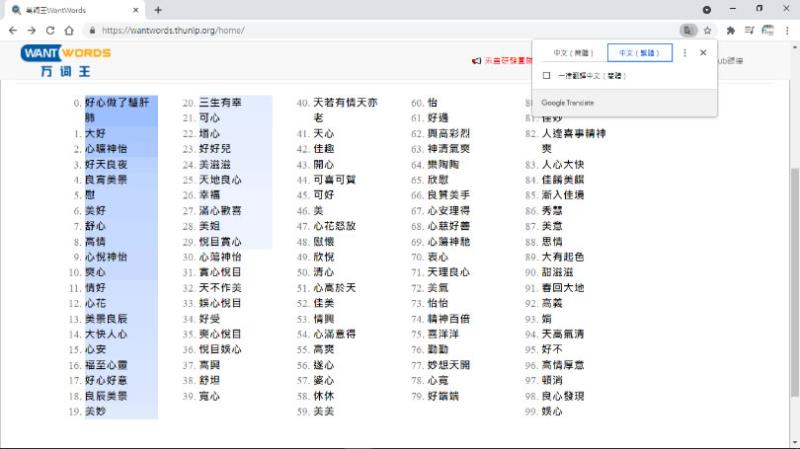Select result 46 美

(x=318, y=211)
